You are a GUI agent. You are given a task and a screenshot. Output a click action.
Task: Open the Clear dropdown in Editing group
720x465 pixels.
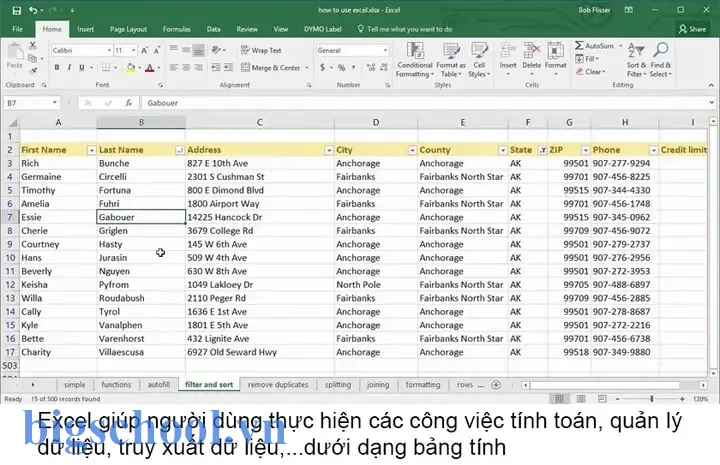(x=591, y=72)
